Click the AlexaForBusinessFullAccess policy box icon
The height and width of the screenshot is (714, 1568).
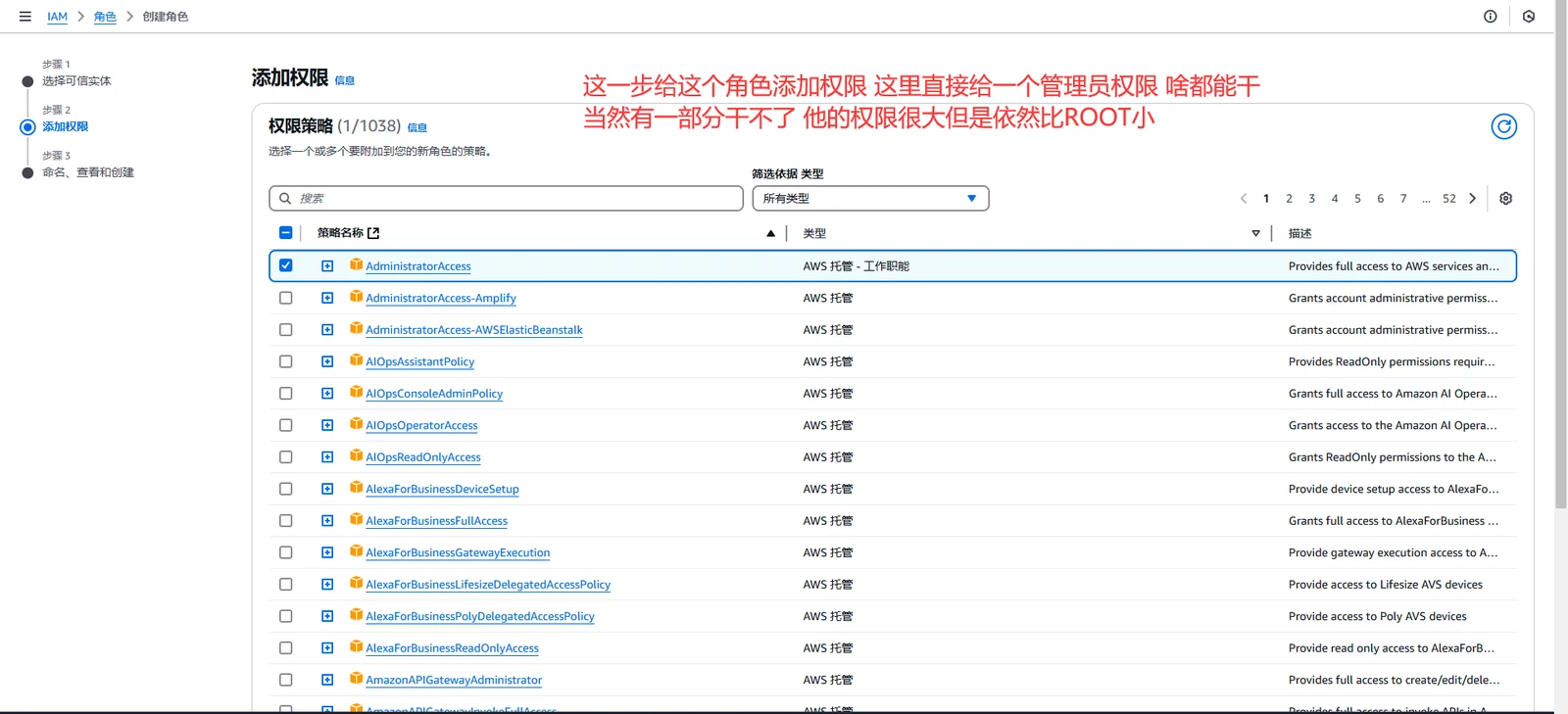(x=357, y=520)
